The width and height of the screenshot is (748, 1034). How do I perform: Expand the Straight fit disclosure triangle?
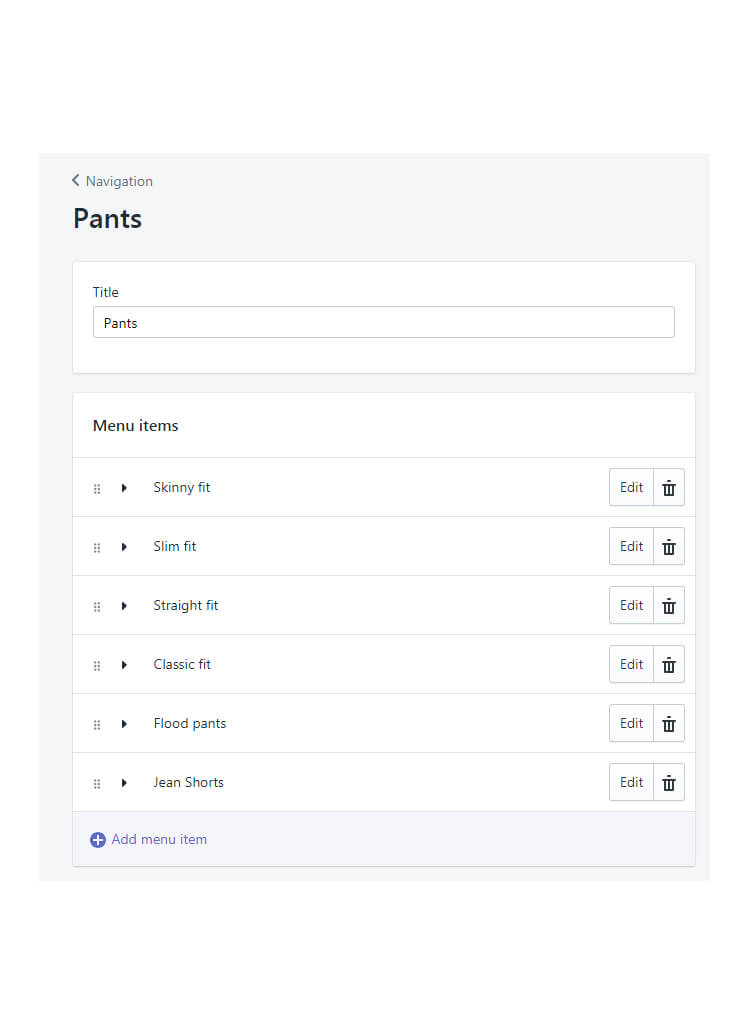pos(124,606)
